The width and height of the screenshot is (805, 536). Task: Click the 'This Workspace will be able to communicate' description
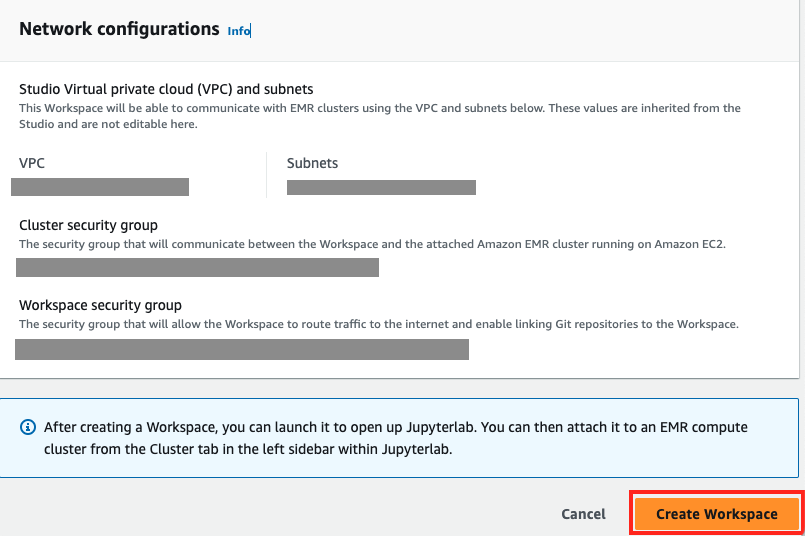(380, 116)
